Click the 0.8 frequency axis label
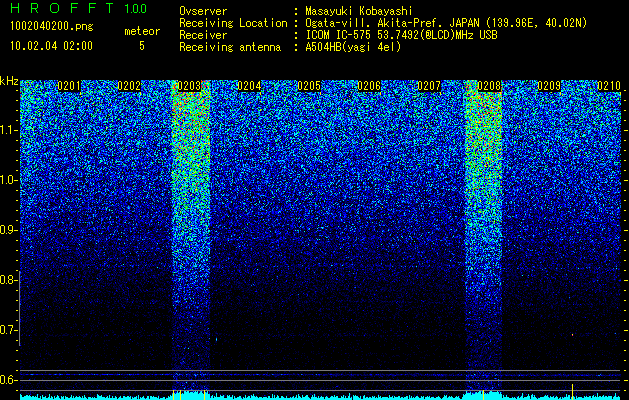629x400 pixels. [7, 280]
